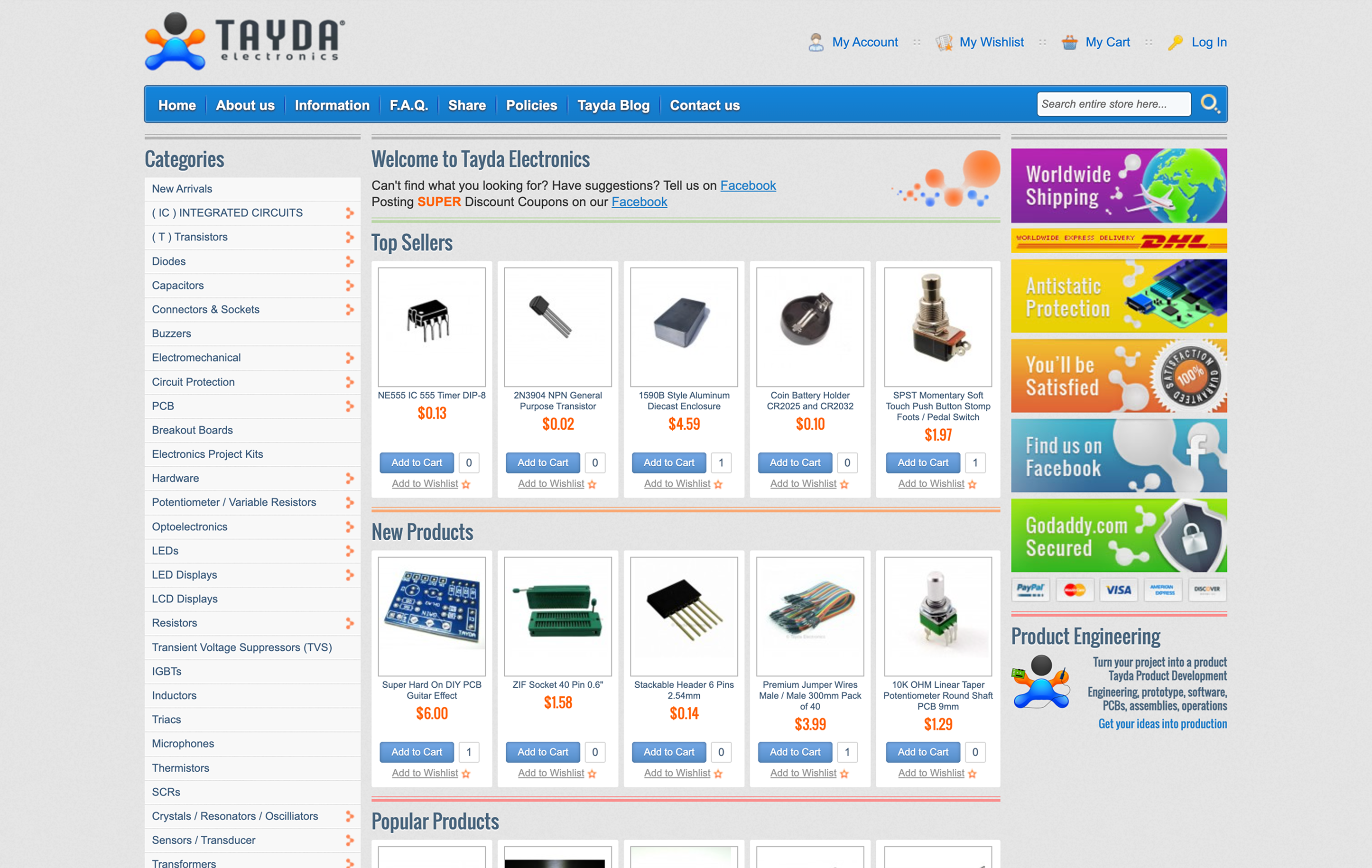
Task: Add 1590B Aluminum Enclosure to cart
Action: pos(668,462)
